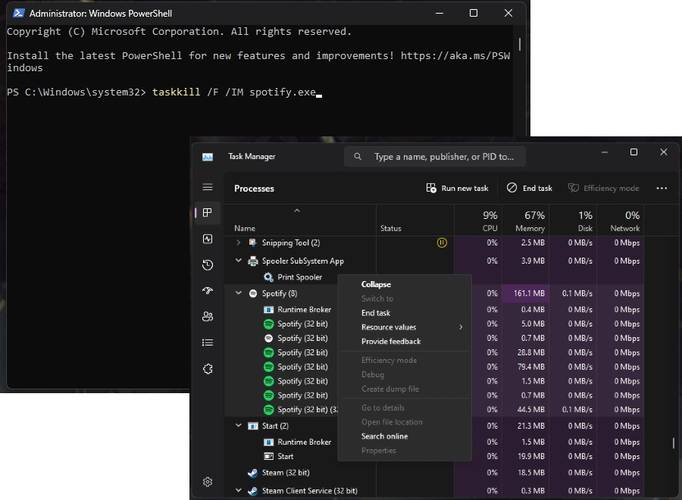Open Services page icon in sidebar
682x500 pixels.
[x=207, y=369]
